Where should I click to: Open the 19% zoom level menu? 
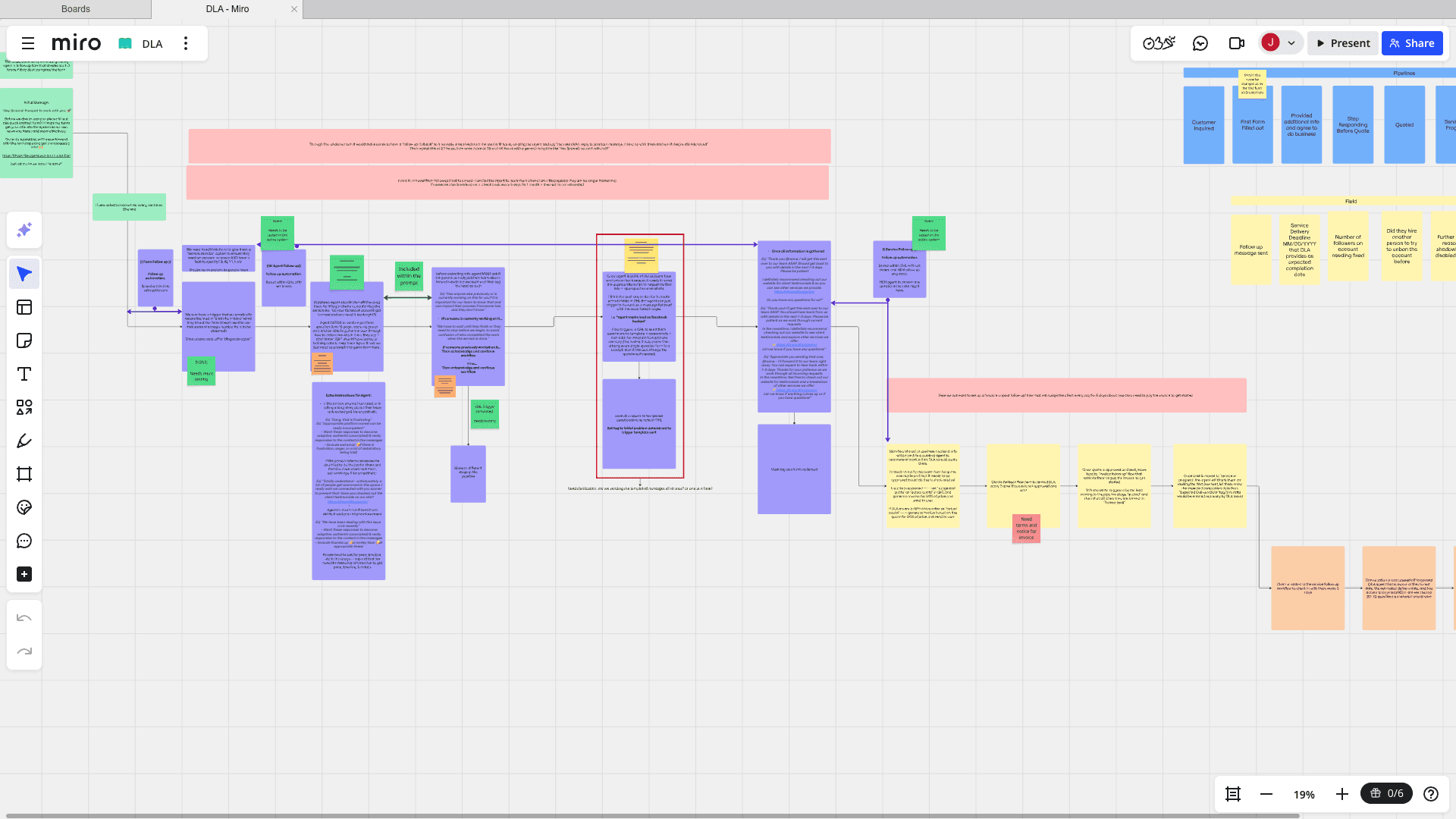(x=1304, y=794)
